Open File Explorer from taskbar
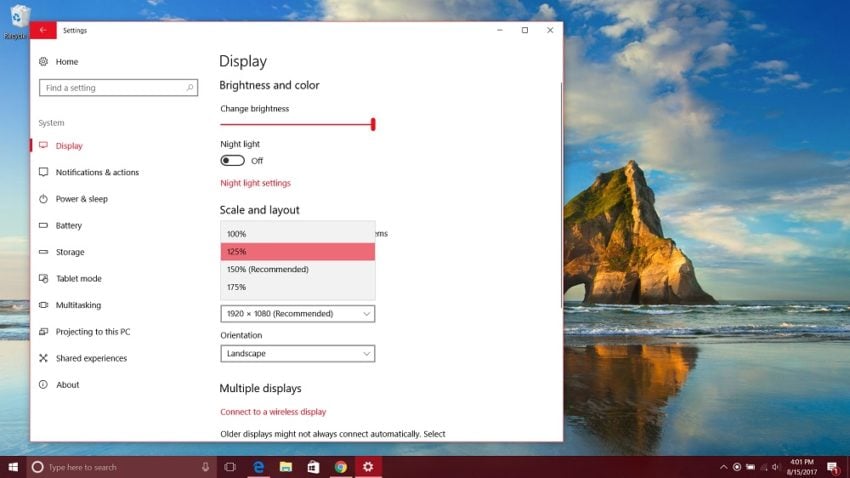This screenshot has width=850, height=478. click(286, 467)
